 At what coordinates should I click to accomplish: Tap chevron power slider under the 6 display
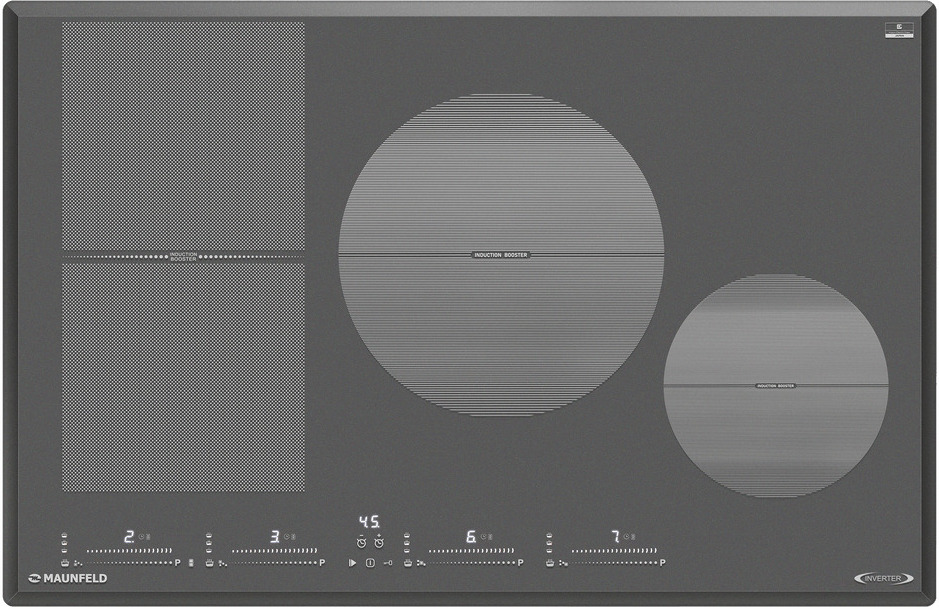(471, 551)
